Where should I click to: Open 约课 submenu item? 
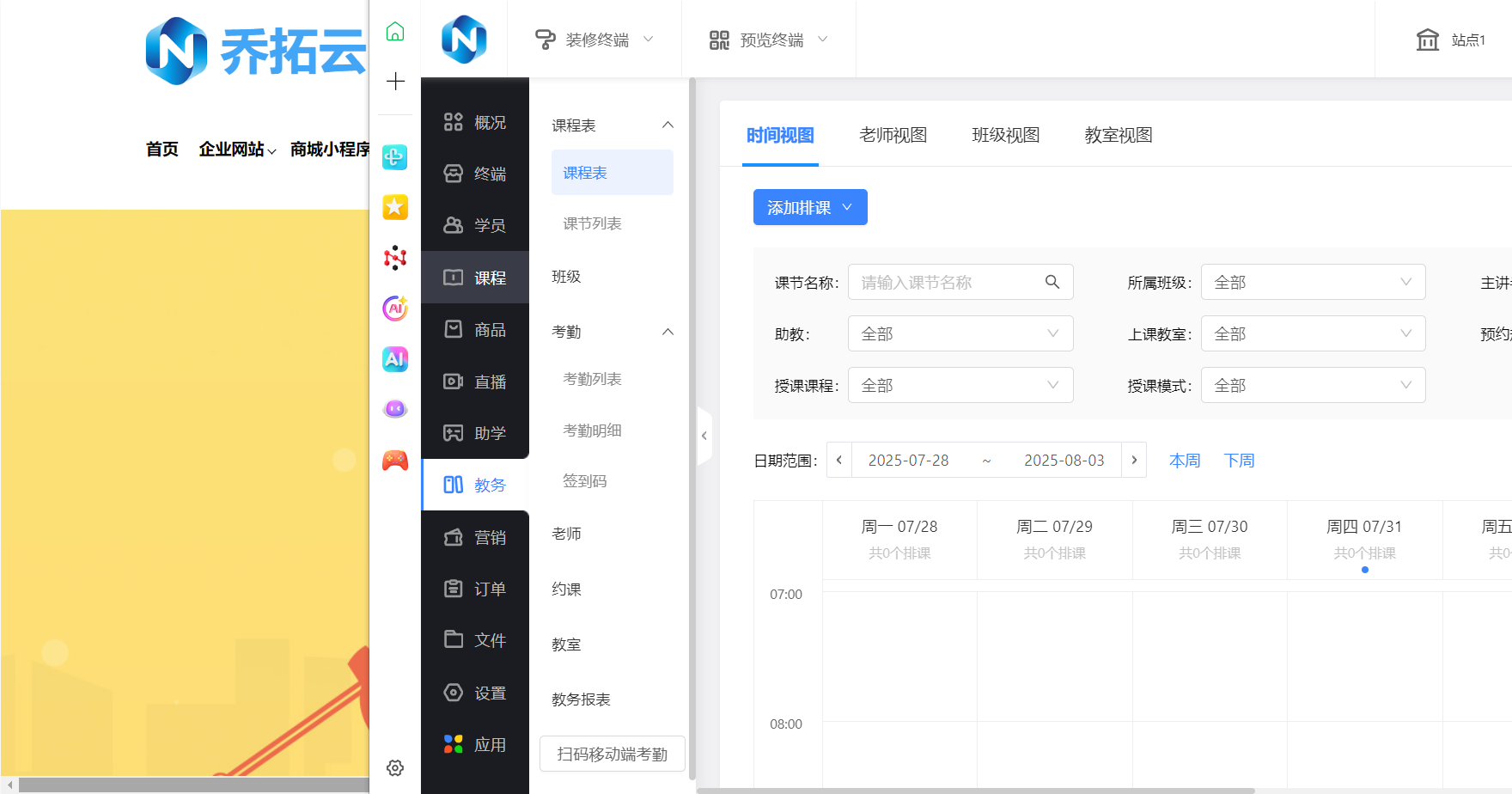coord(566,589)
